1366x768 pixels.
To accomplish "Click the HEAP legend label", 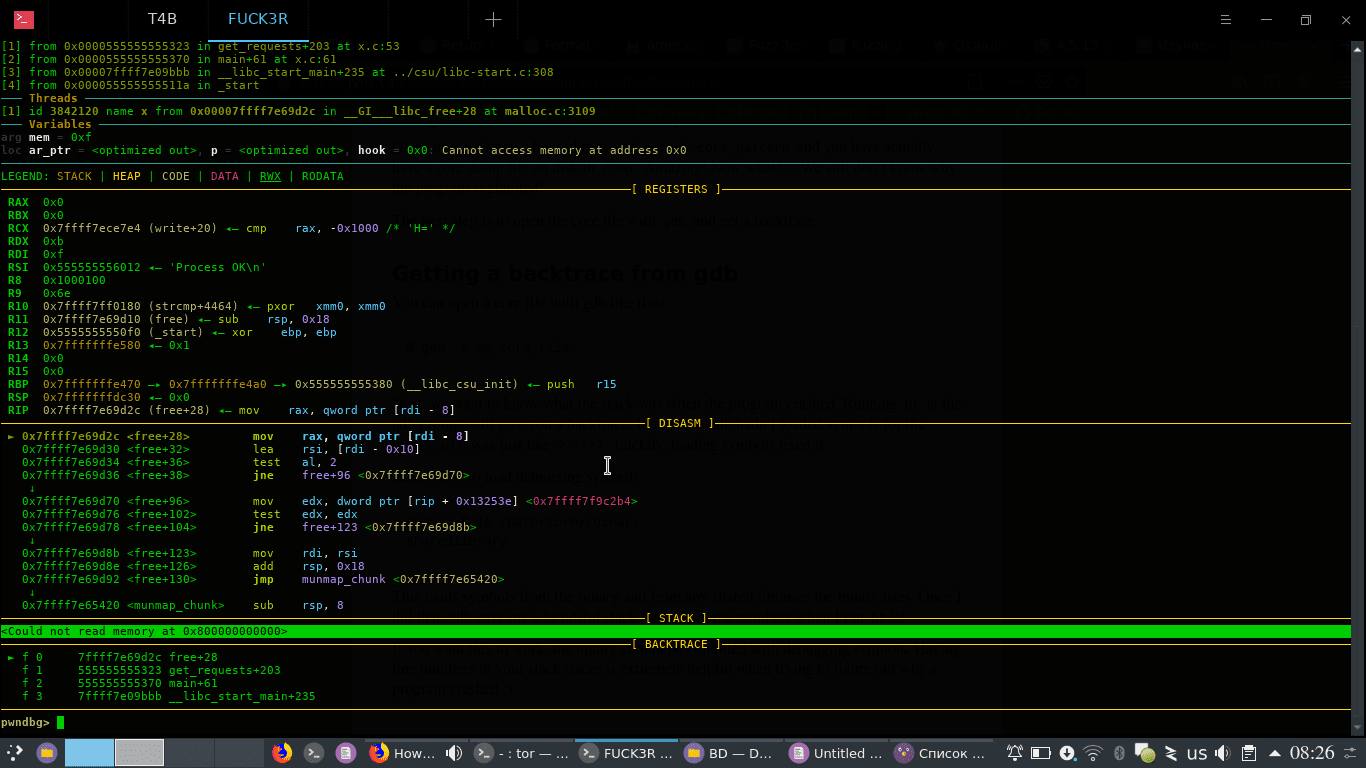I will pyautogui.click(x=127, y=176).
